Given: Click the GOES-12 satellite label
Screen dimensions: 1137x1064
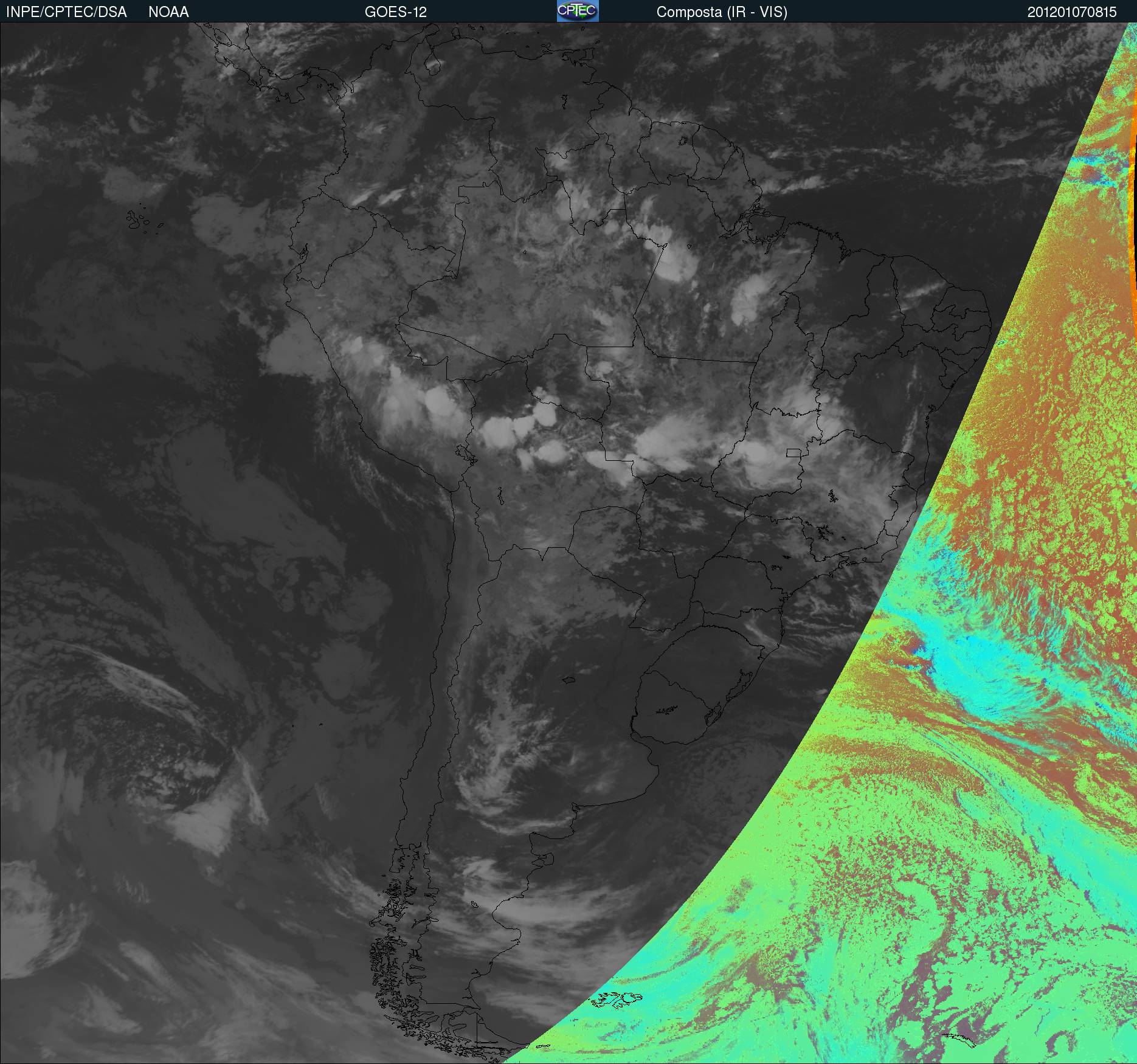Looking at the screenshot, I should click(x=396, y=12).
